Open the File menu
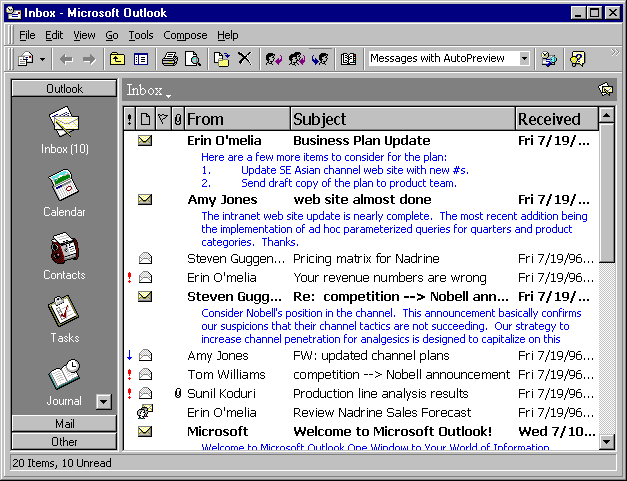The height and width of the screenshot is (481, 627). (27, 35)
